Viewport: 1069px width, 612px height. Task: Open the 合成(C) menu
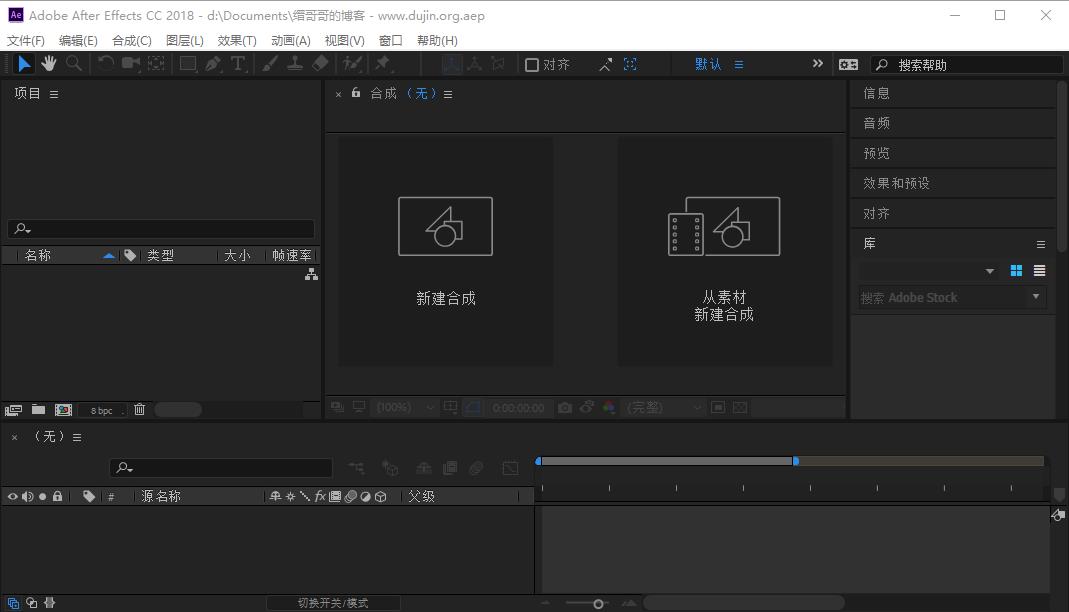pyautogui.click(x=132, y=41)
